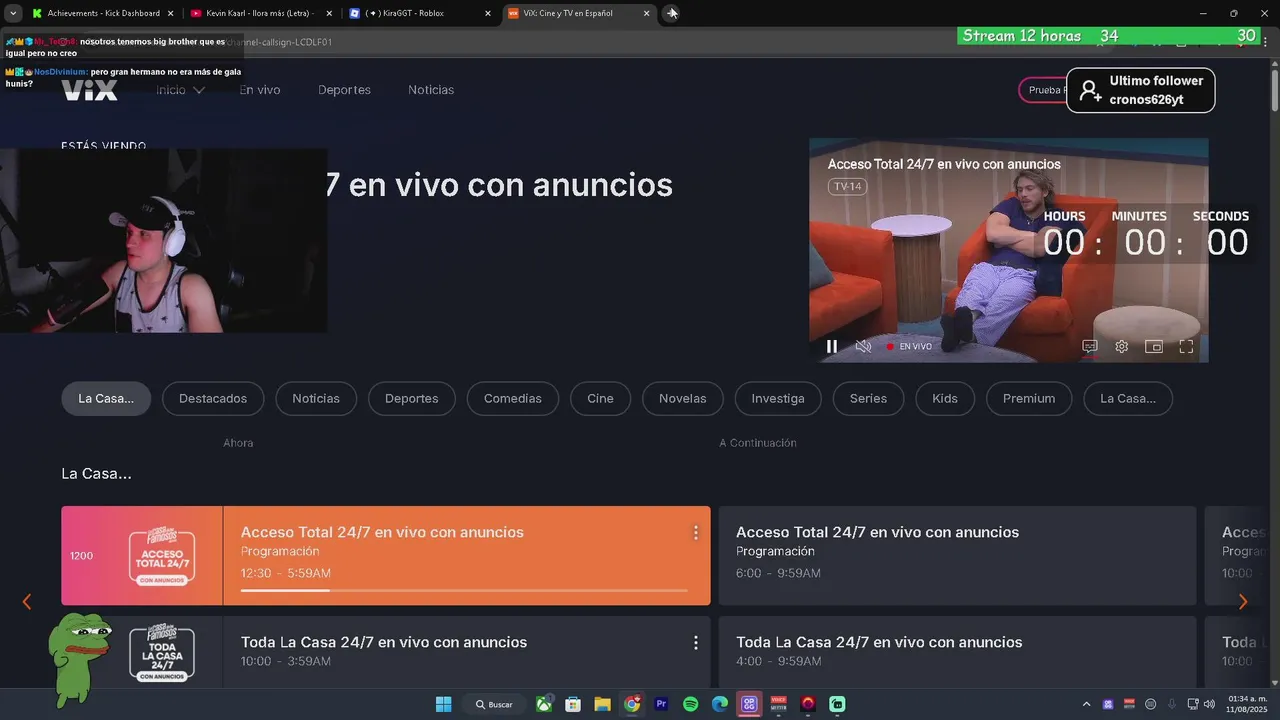Select the Premium category chip
The image size is (1280, 720).
point(1029,398)
